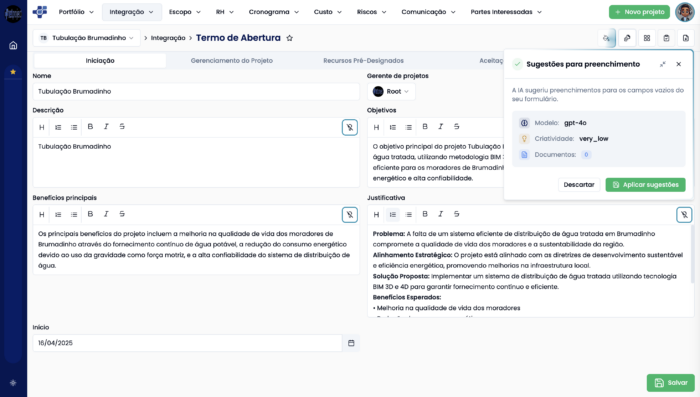The image size is (700, 397).
Task: Click inside the Descrição text area
Action: [x=196, y=162]
